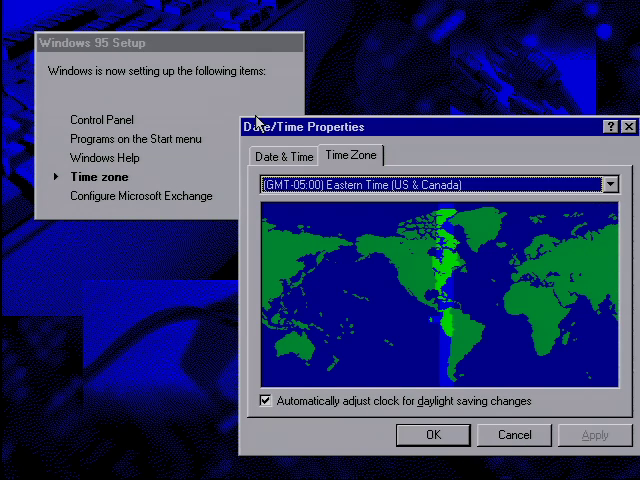Click the world time zone map

click(440, 294)
